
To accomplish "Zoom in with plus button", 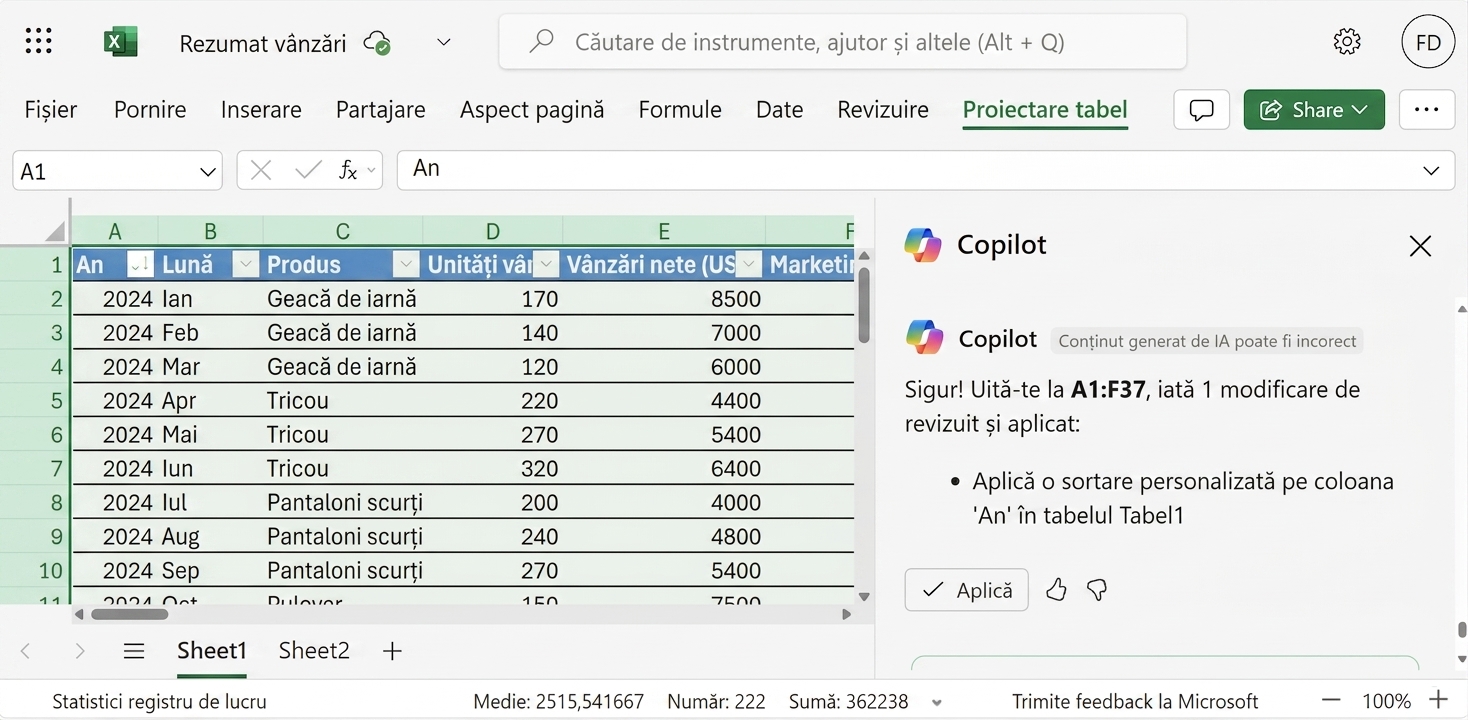I will [x=1438, y=701].
